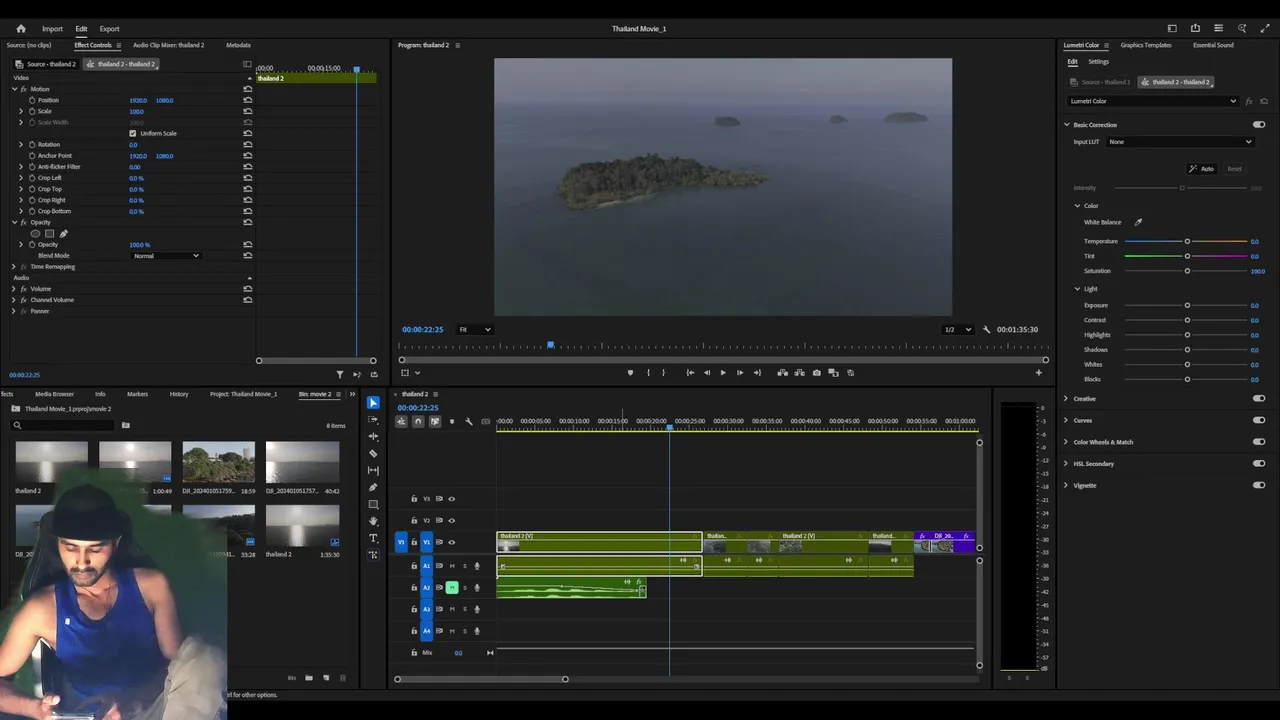Select the Razor tool in the timeline toolbox
This screenshot has height=720, width=1280.
[x=373, y=453]
